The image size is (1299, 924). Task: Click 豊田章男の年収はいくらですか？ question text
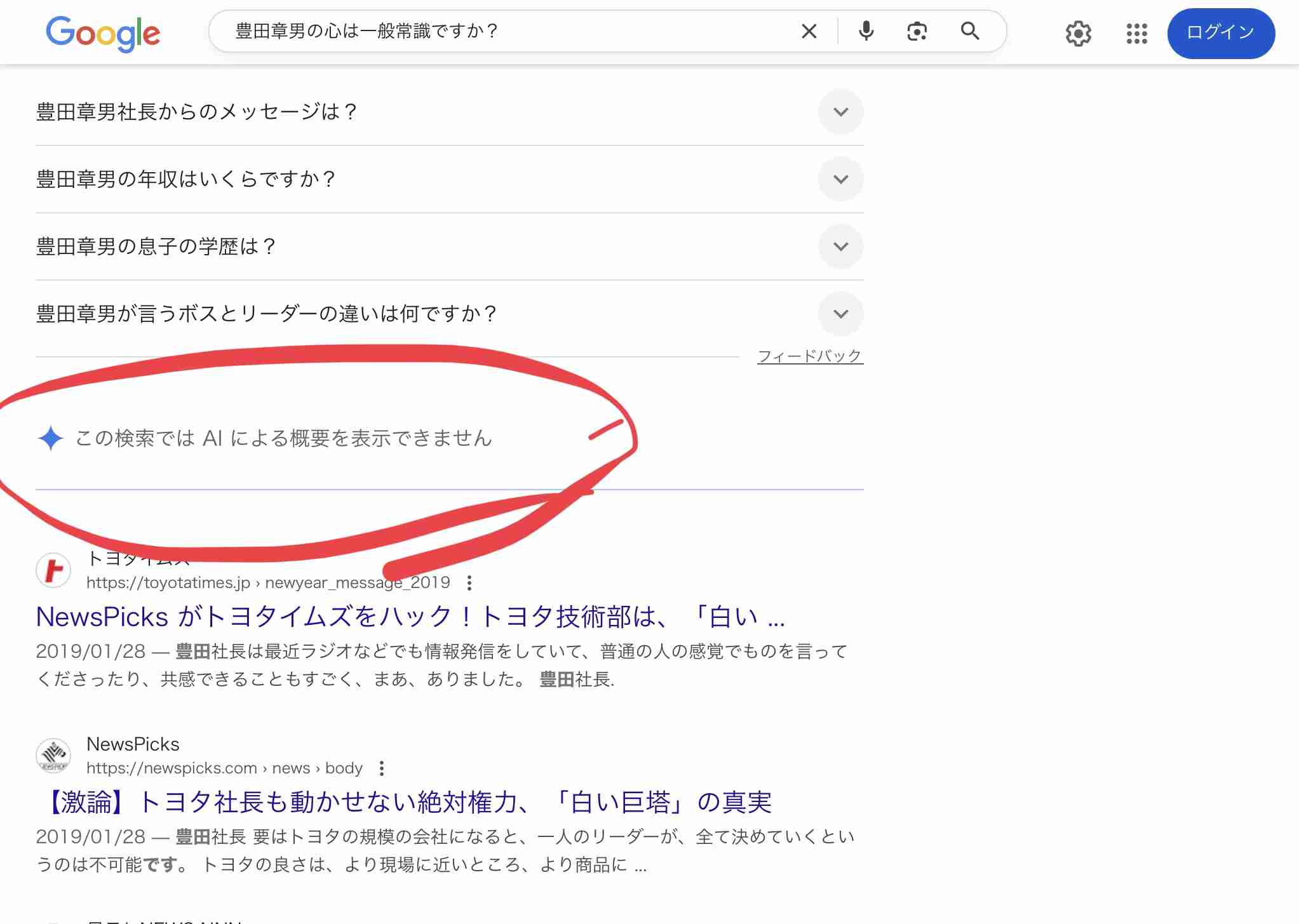pos(186,179)
